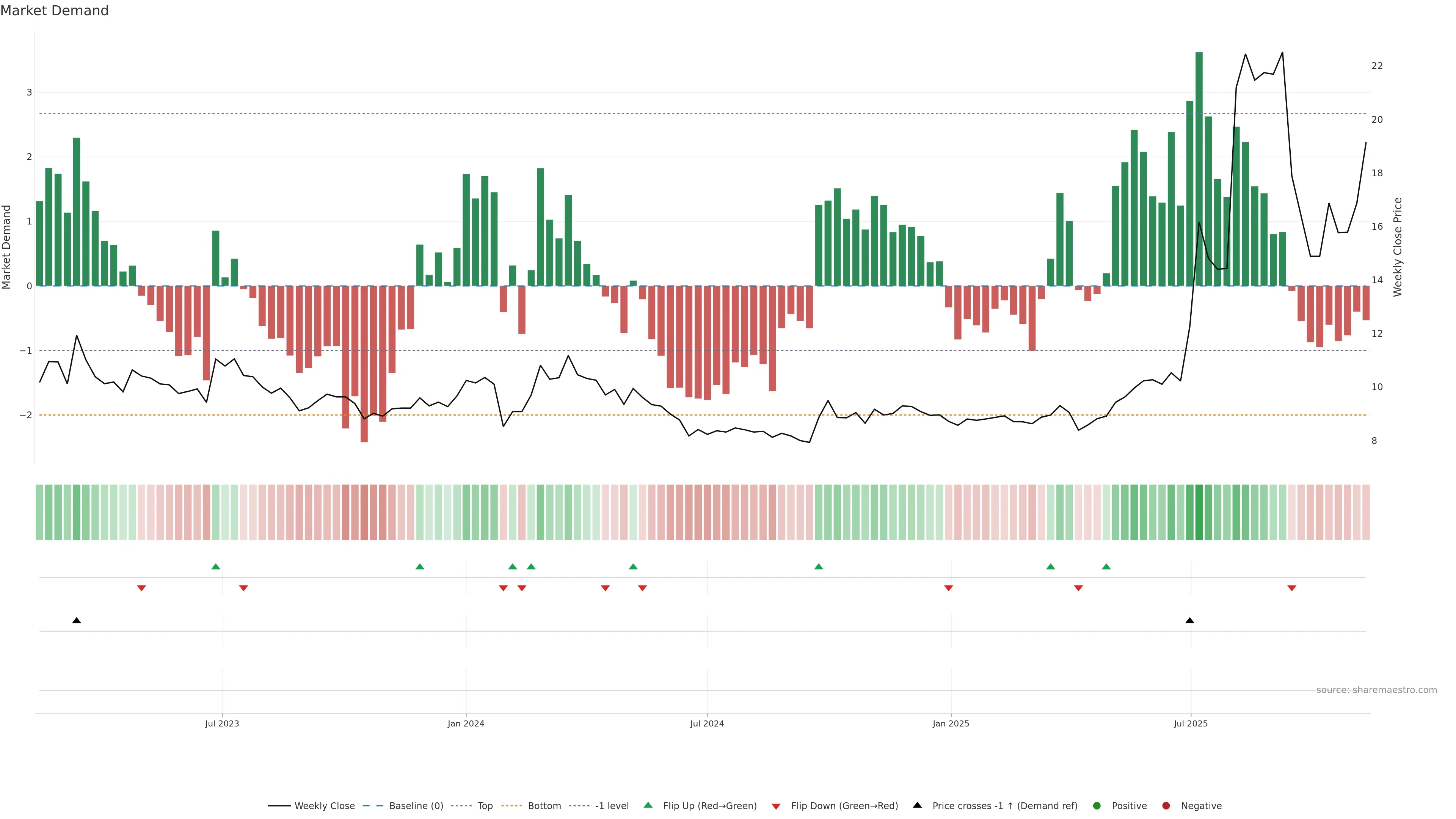This screenshot has width=1456, height=819.
Task: Click the Weekly Close Price axis title
Action: pos(1398,247)
